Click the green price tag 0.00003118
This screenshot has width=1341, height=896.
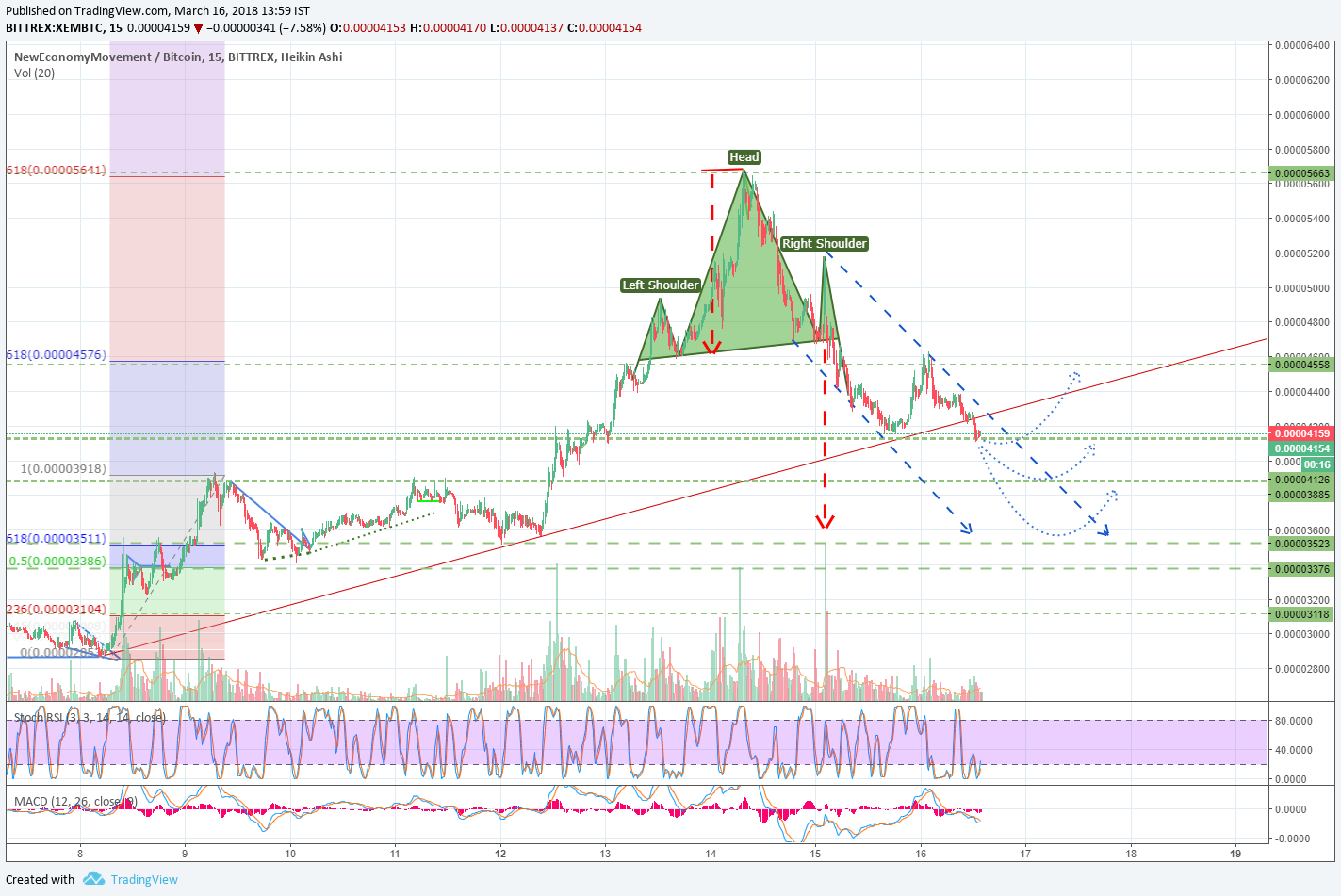[1301, 614]
